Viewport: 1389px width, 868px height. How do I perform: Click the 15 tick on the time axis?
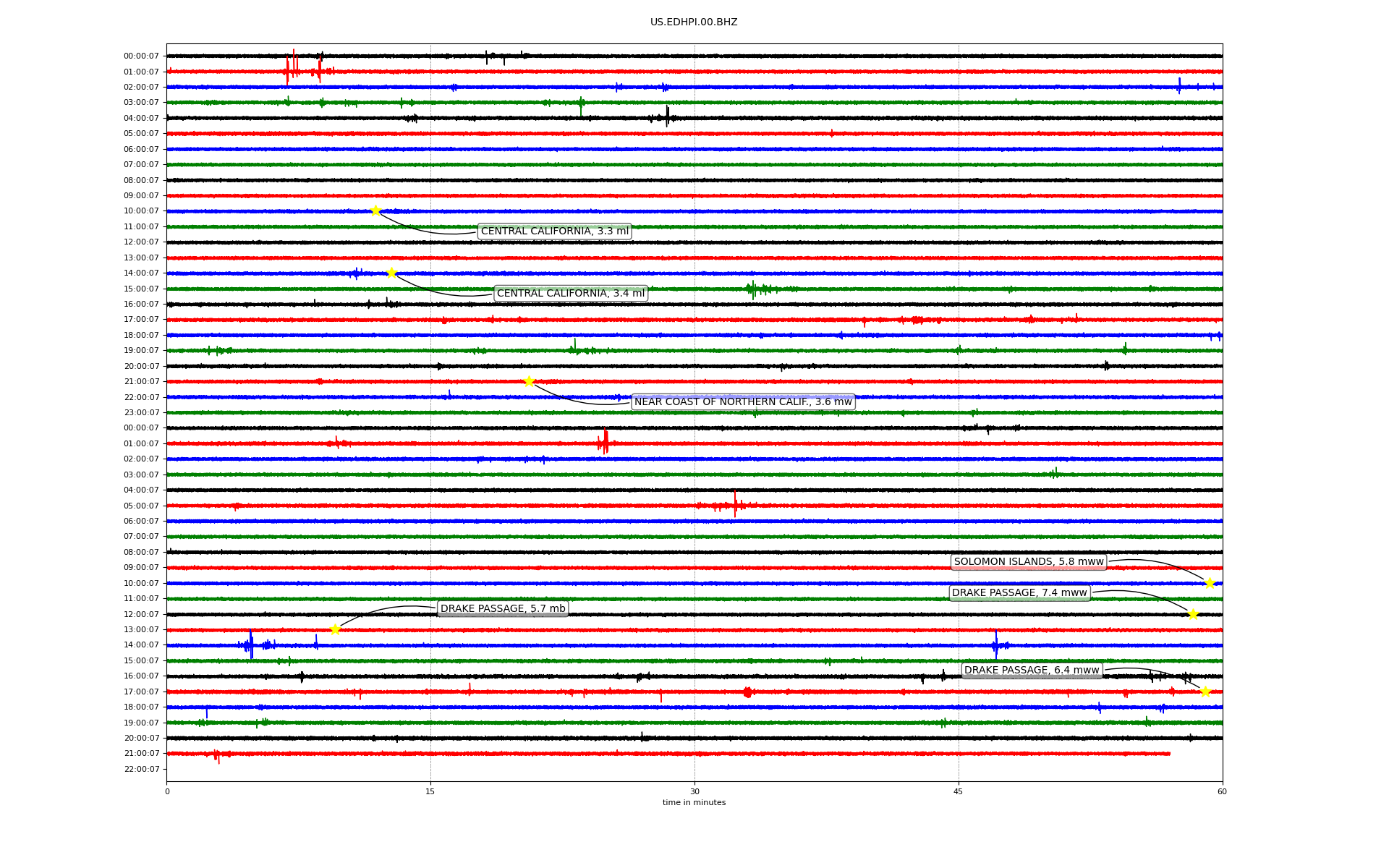pyautogui.click(x=430, y=791)
